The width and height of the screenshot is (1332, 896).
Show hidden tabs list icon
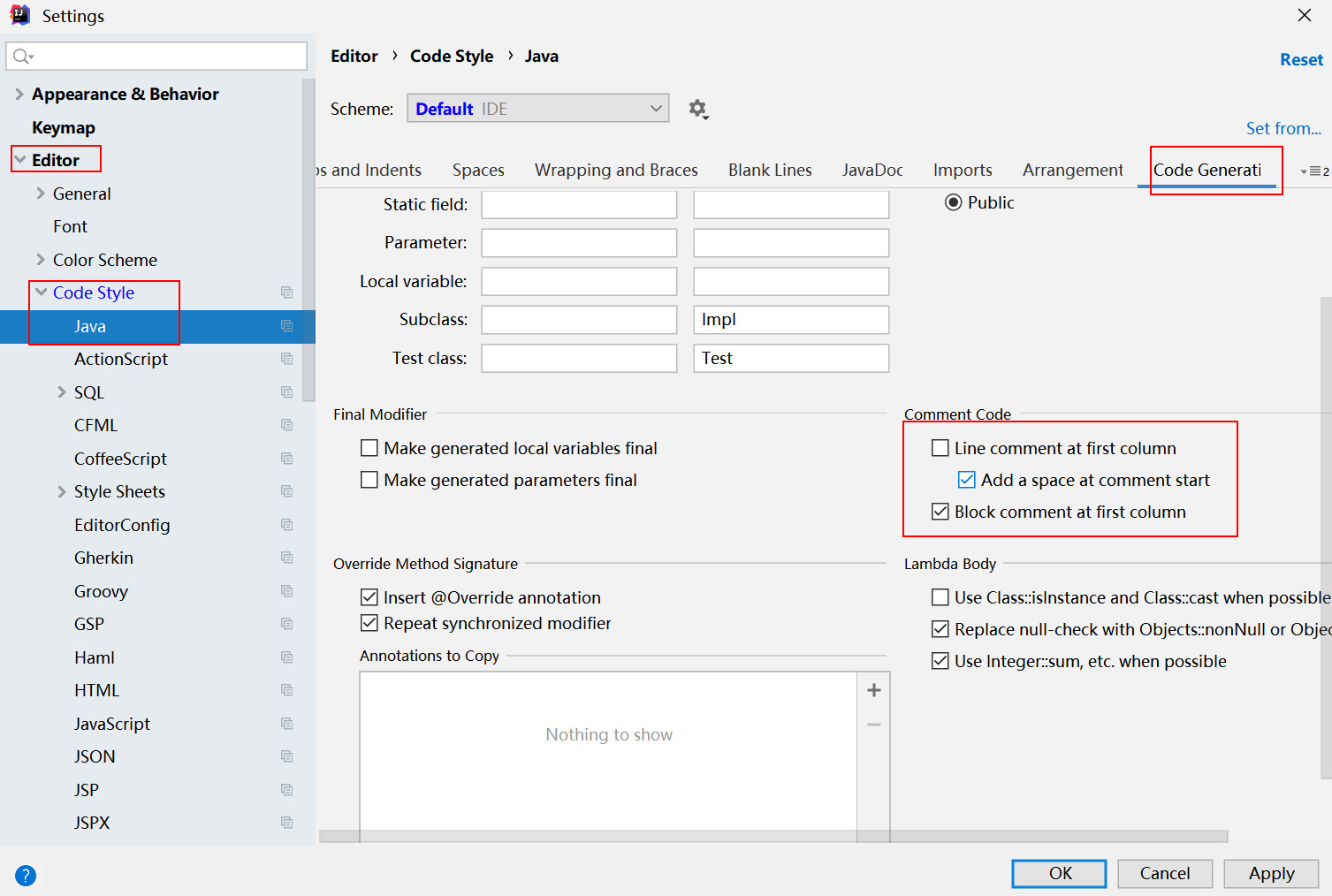(x=1314, y=171)
